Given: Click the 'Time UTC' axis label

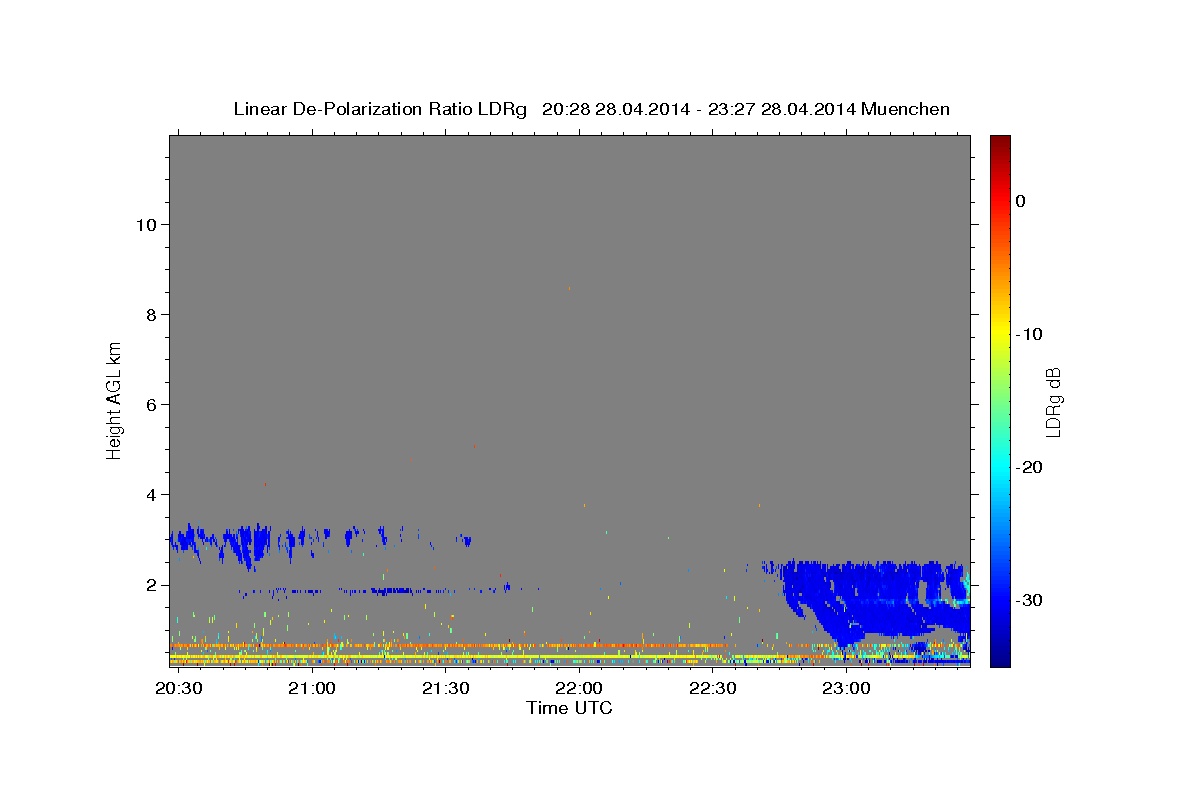Looking at the screenshot, I should pyautogui.click(x=570, y=708).
